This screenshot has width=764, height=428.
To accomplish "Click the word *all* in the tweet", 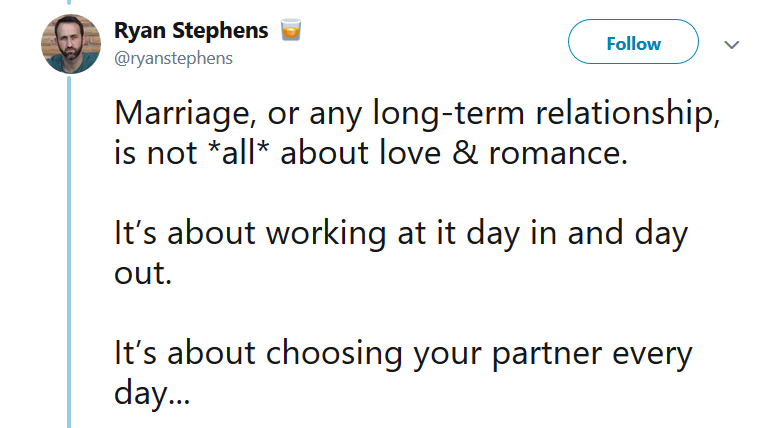I will (238, 153).
